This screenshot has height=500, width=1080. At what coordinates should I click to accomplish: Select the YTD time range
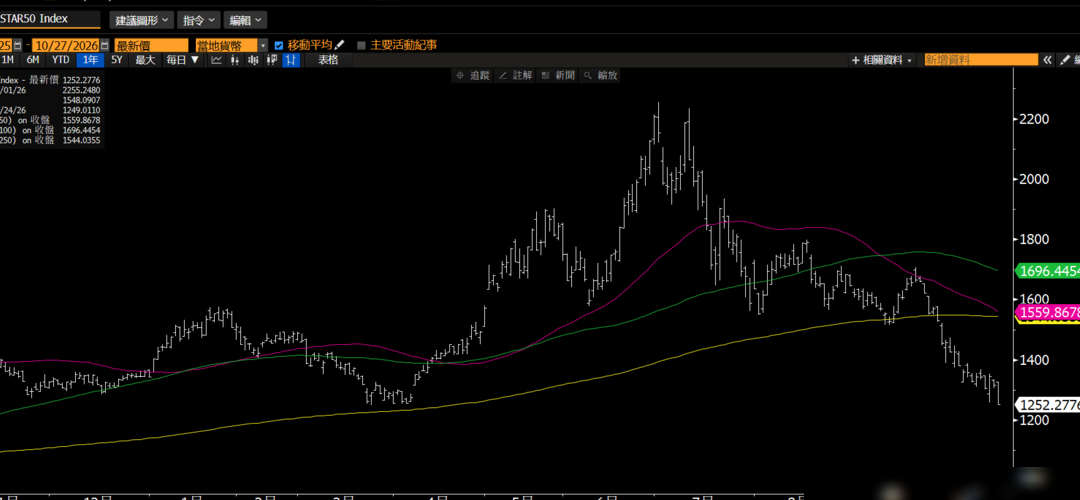[x=61, y=60]
